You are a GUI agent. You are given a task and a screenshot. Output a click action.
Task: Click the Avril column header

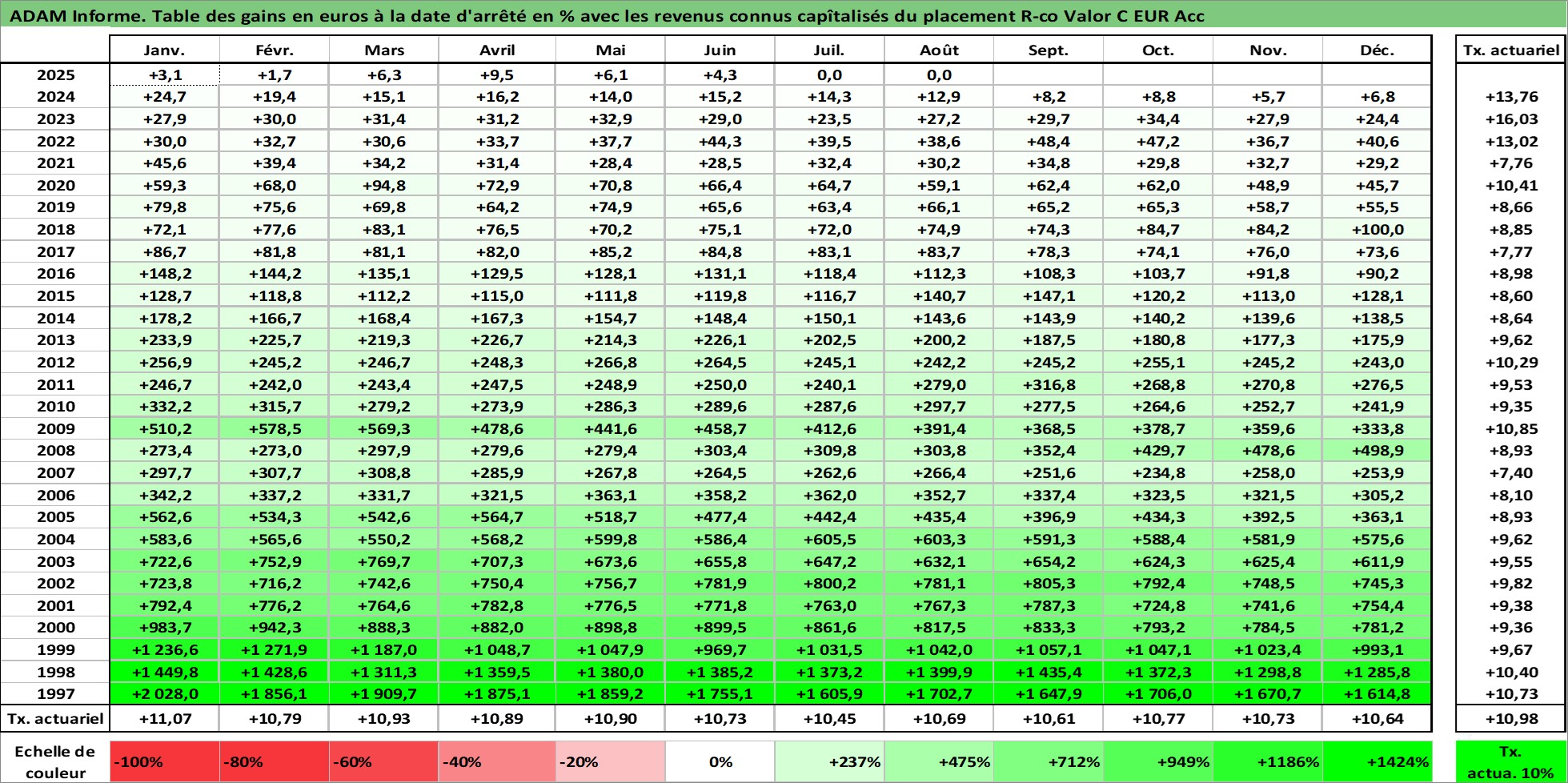497,50
